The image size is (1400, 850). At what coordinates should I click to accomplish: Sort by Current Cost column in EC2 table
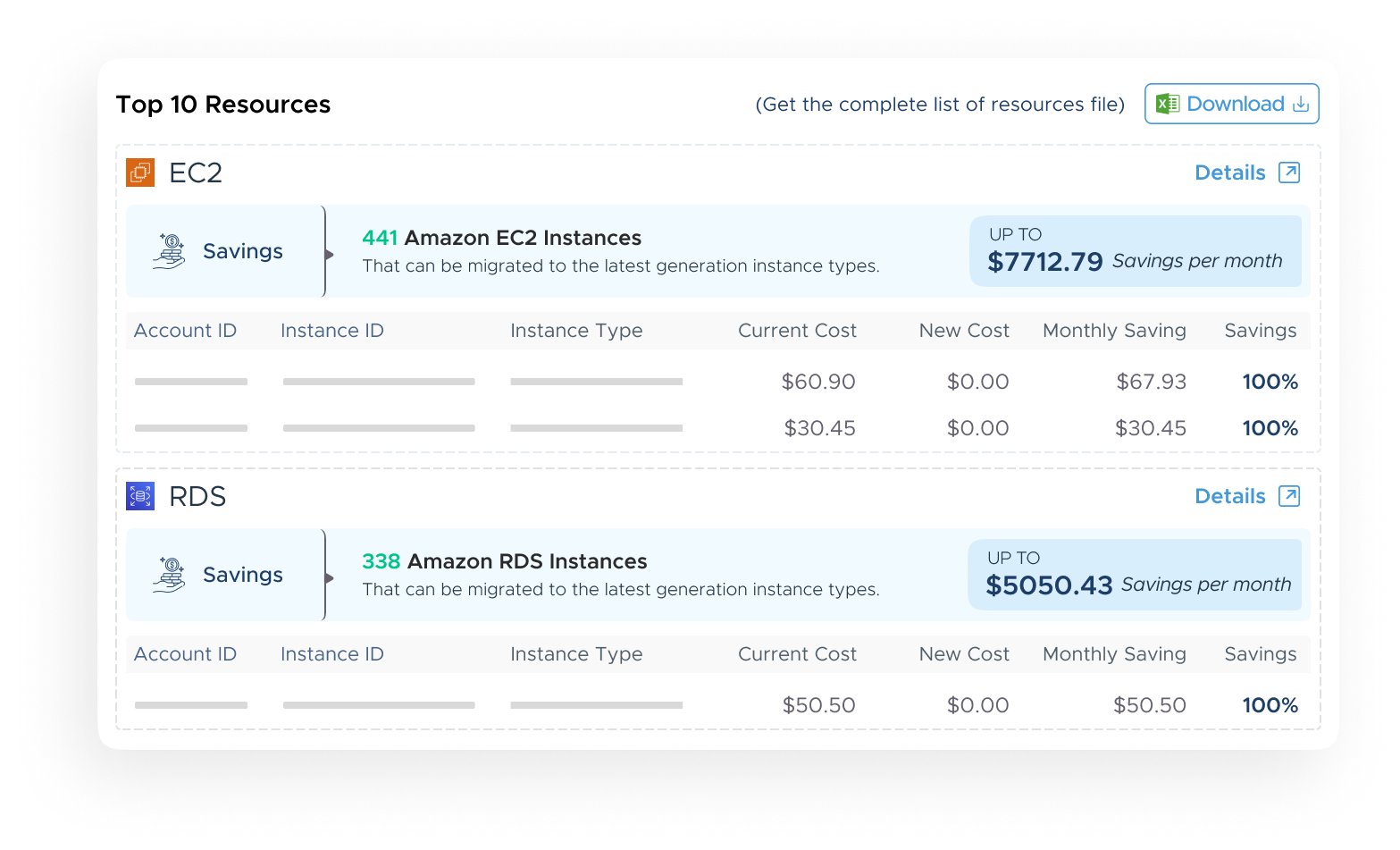(x=796, y=330)
